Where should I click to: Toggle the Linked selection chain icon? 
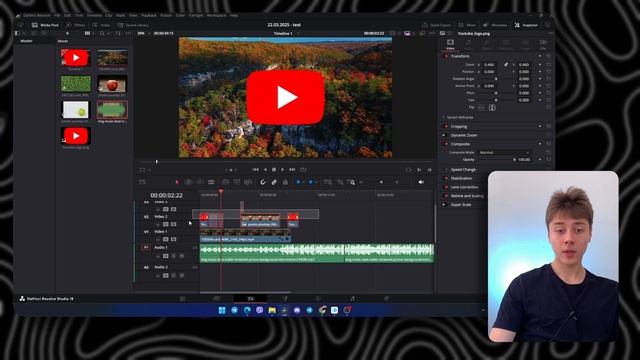tap(274, 182)
